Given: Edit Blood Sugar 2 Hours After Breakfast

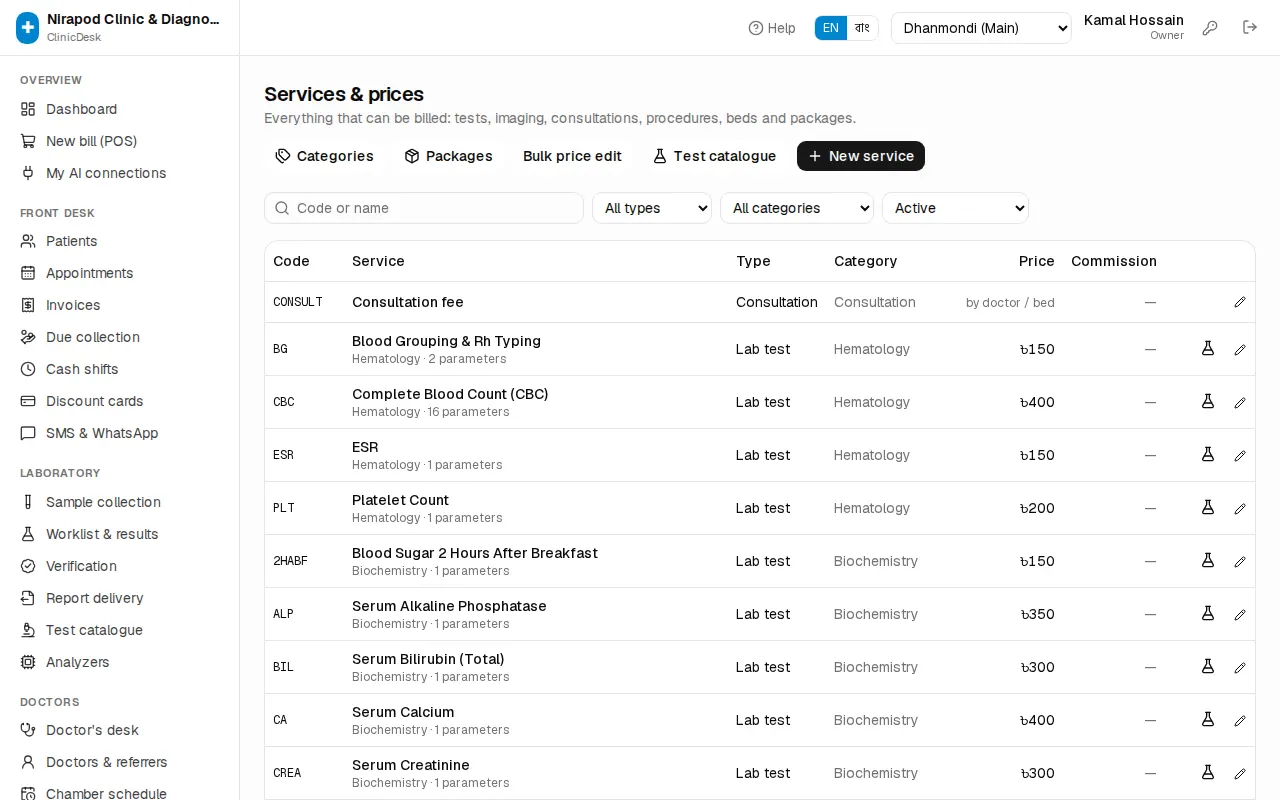Looking at the screenshot, I should click(1240, 561).
